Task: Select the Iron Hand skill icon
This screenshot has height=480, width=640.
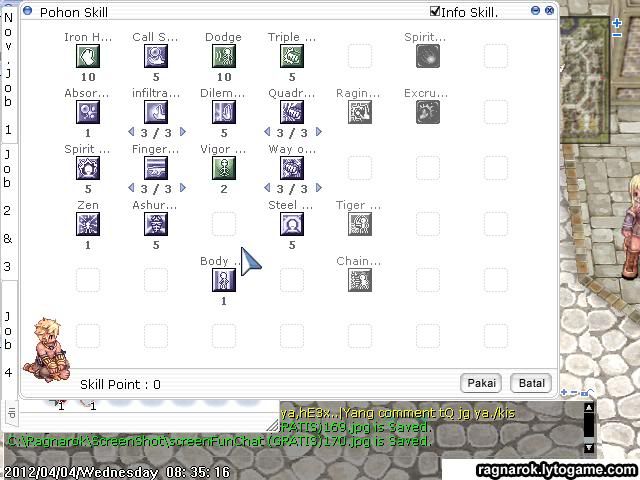Action: 88,56
